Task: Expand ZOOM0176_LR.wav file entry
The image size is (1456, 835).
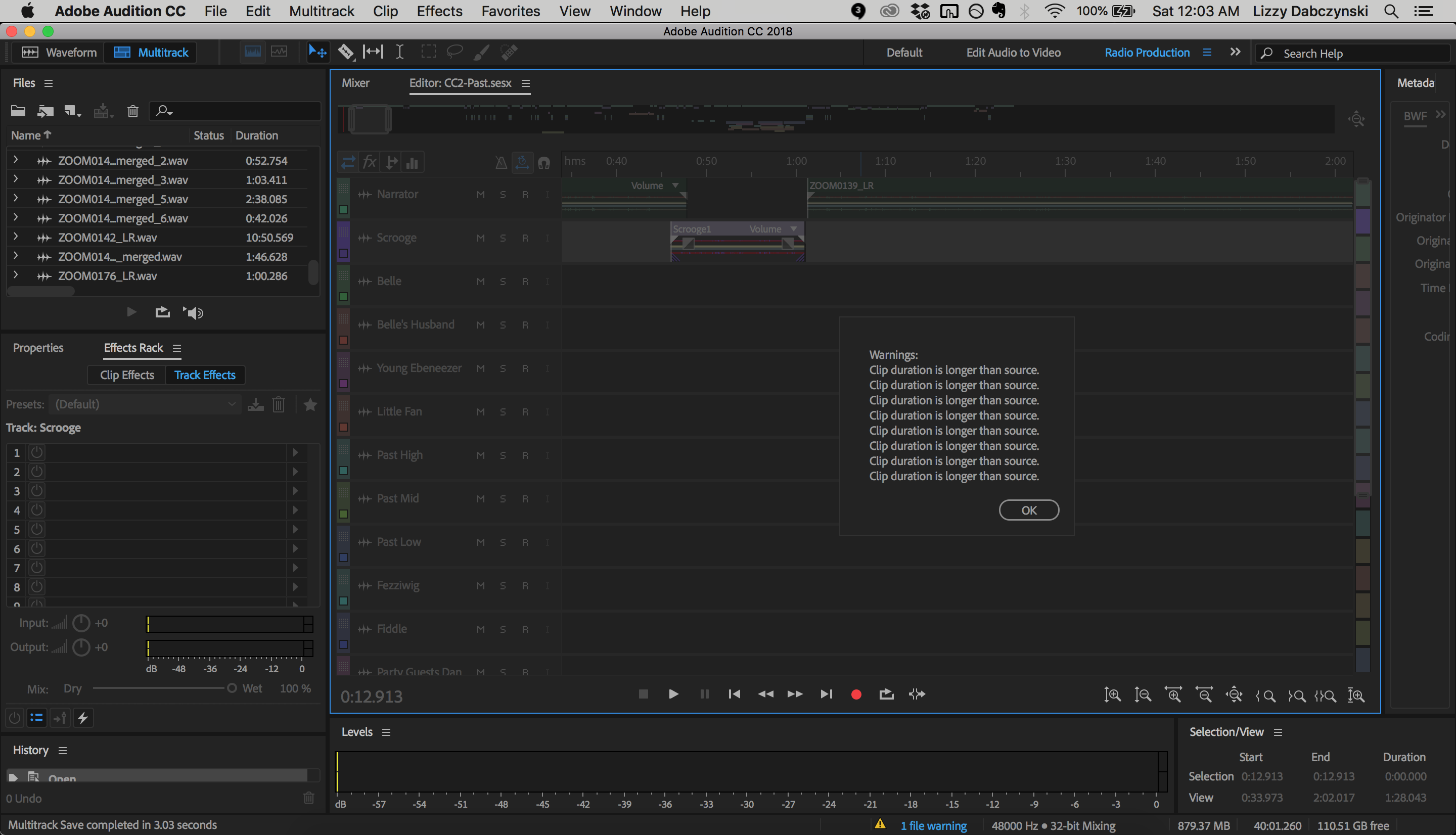Action: pos(16,274)
